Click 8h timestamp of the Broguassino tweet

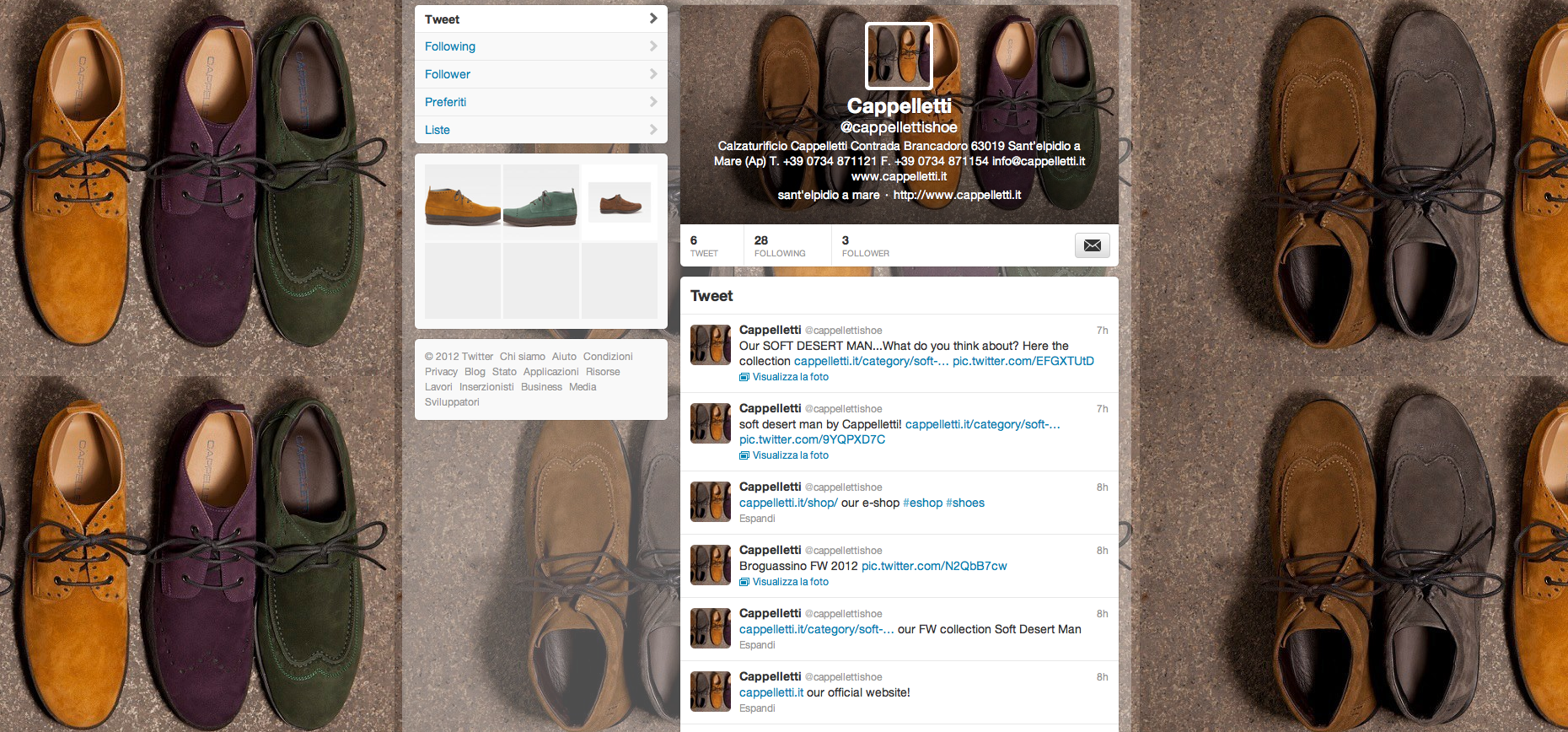point(1102,551)
